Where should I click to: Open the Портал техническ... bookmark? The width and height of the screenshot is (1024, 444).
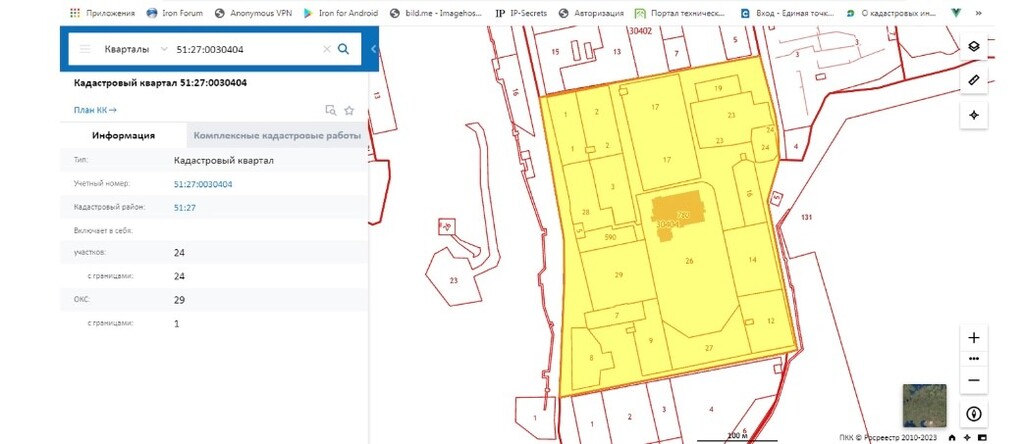pyautogui.click(x=680, y=12)
